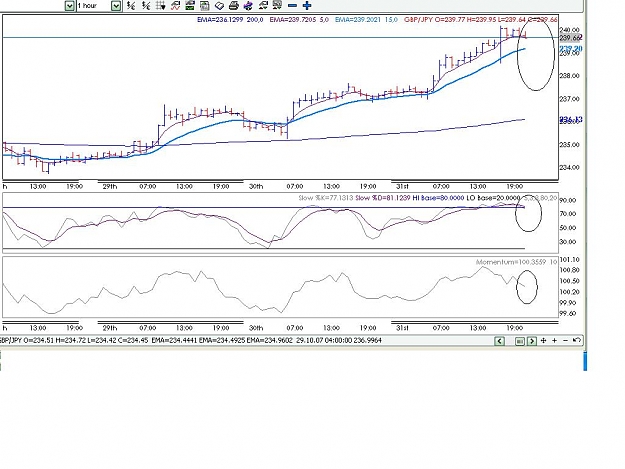The height and width of the screenshot is (469, 625).
Task: Click the 'EMA=239.2021 15,0' legend label
Action: [366, 19]
